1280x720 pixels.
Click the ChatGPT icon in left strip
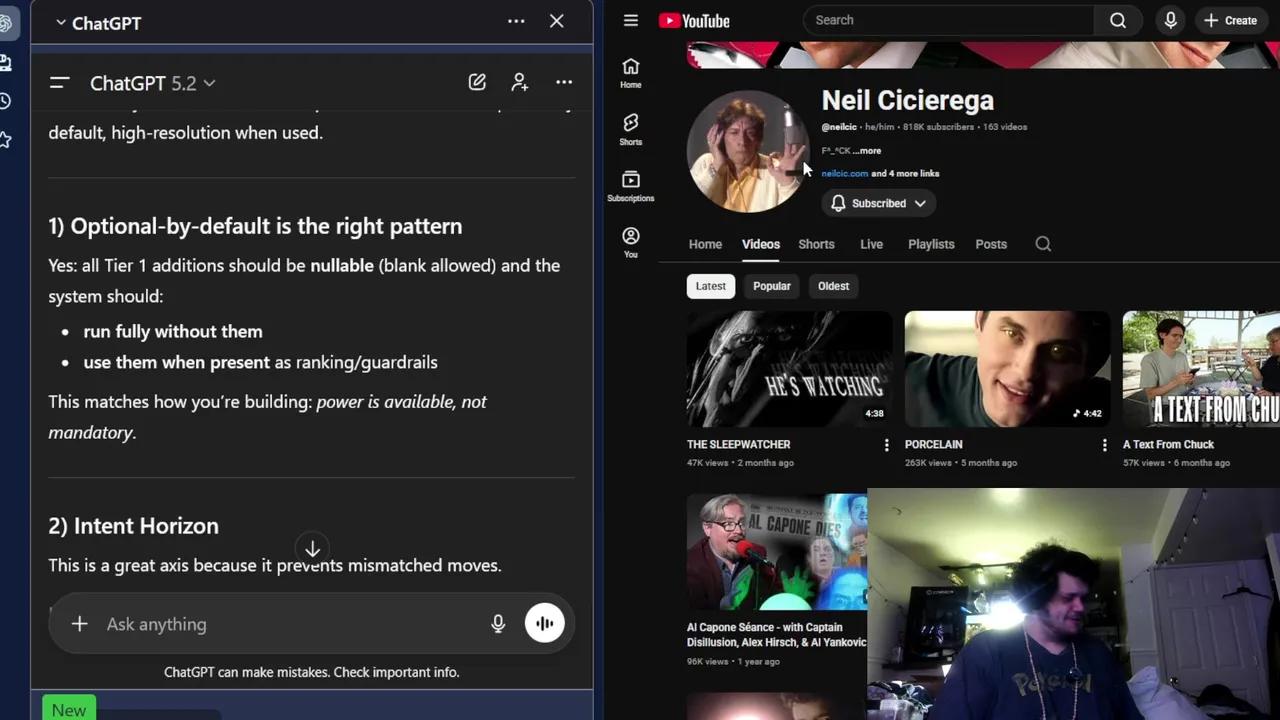click(5, 23)
